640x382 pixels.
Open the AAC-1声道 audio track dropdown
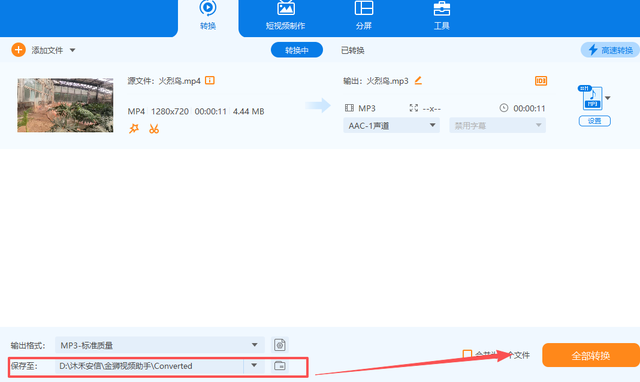[391, 126]
